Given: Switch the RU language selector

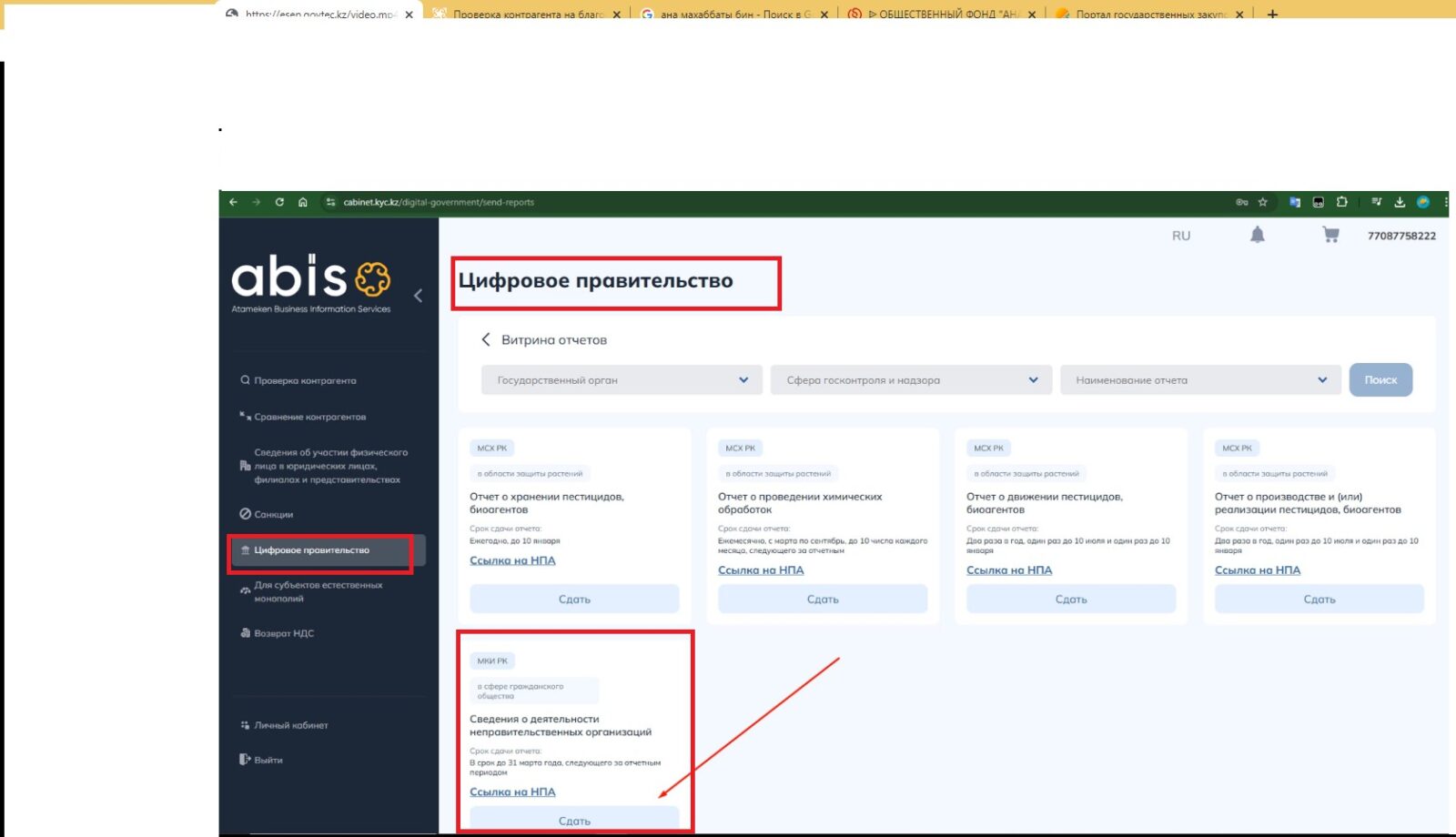Looking at the screenshot, I should click(x=1180, y=236).
